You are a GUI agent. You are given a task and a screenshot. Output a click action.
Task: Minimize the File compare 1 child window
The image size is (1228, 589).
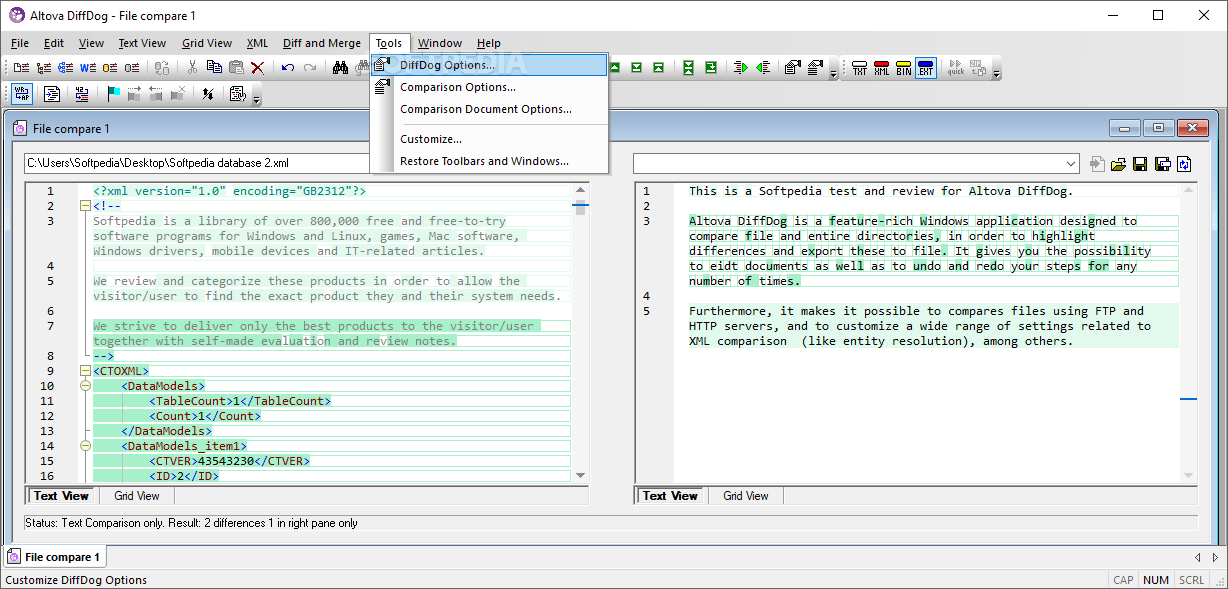[x=1126, y=128]
